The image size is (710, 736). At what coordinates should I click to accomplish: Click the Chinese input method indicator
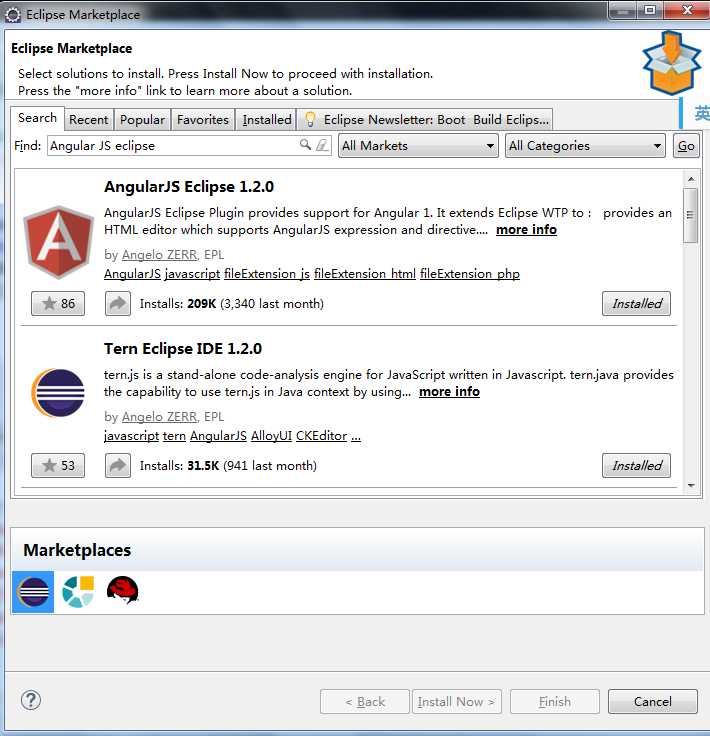pos(702,113)
